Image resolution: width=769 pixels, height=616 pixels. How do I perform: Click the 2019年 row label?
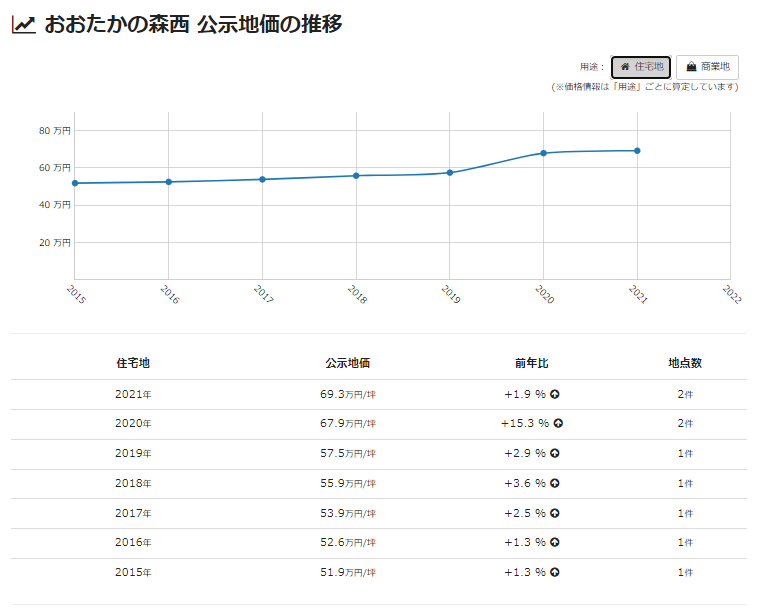(133, 453)
